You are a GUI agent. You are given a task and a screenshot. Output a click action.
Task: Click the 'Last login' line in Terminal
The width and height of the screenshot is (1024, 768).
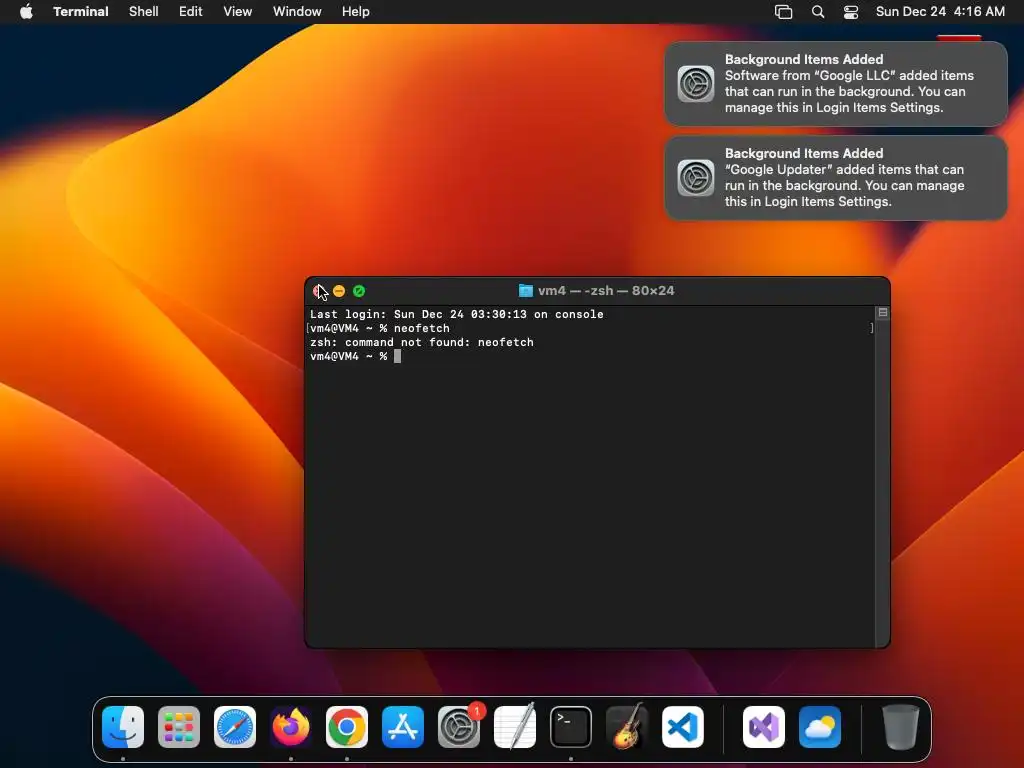(456, 314)
